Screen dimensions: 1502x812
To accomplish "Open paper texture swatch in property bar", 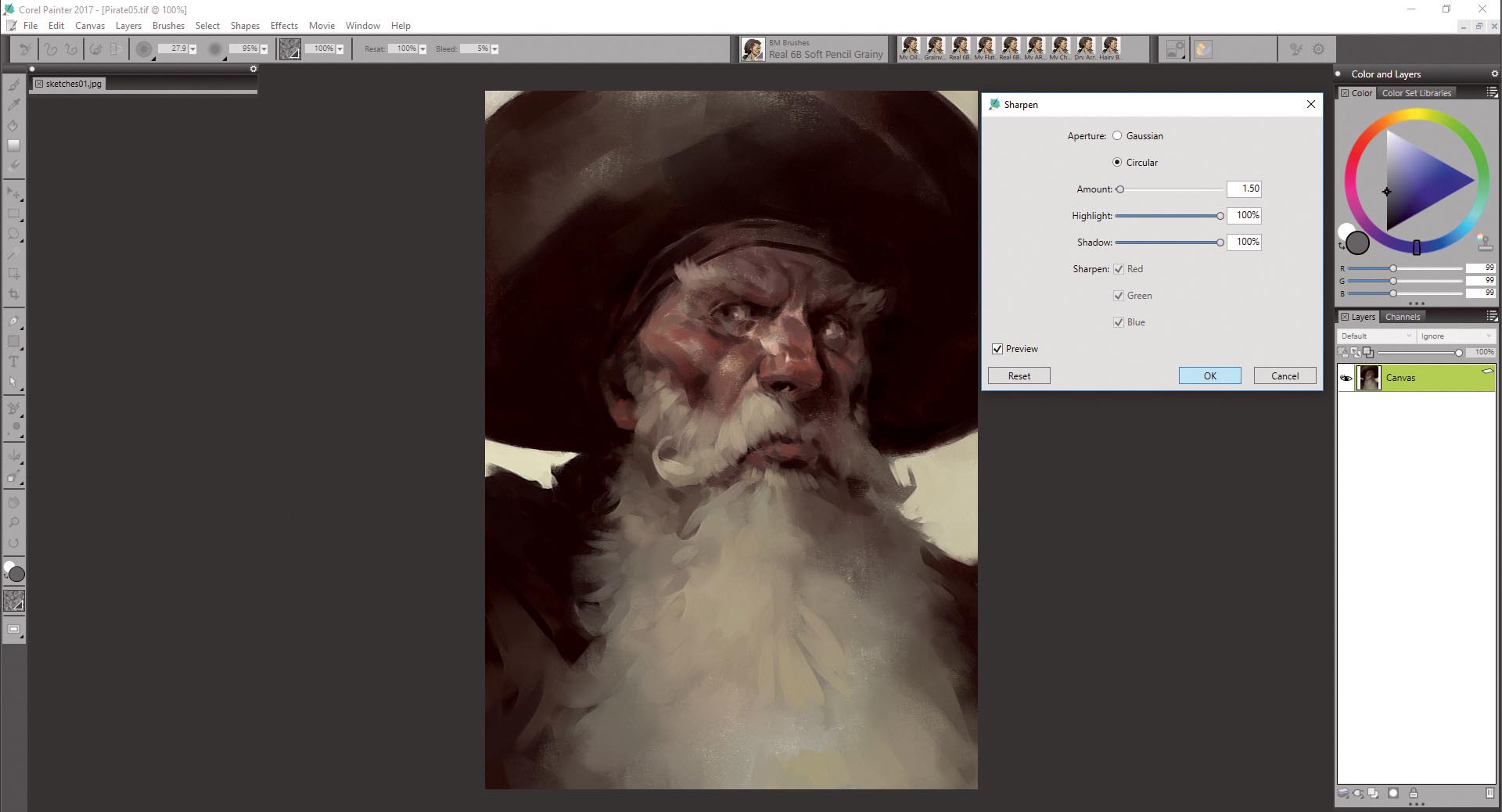I will tap(290, 49).
